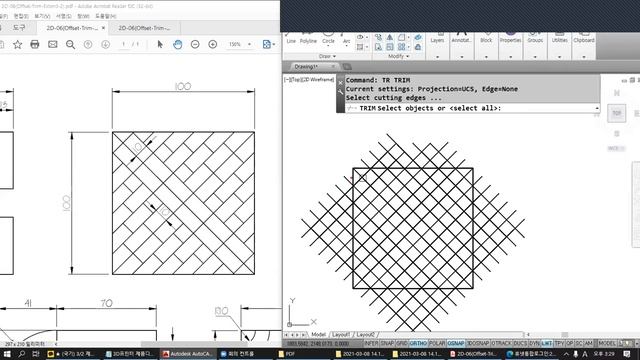640x360 pixels.
Task: Toggle OTRACK in the status bar
Action: [501, 343]
